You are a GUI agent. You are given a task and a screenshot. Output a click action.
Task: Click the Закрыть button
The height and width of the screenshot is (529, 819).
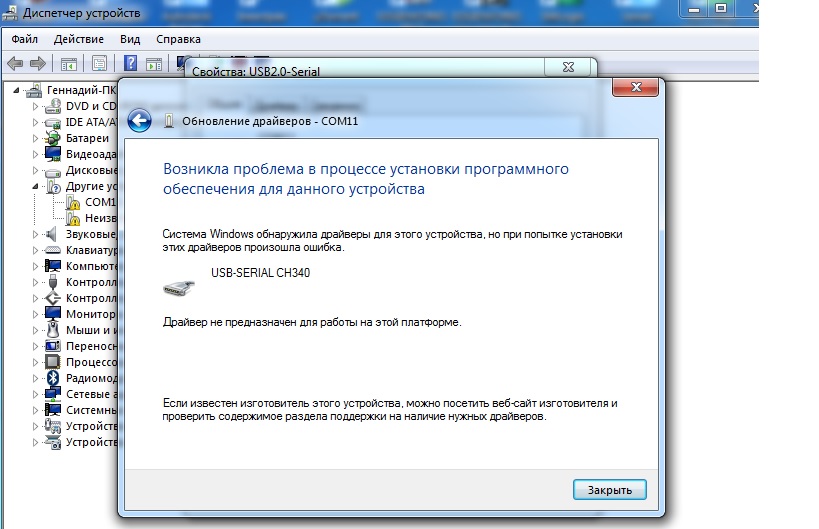(610, 490)
